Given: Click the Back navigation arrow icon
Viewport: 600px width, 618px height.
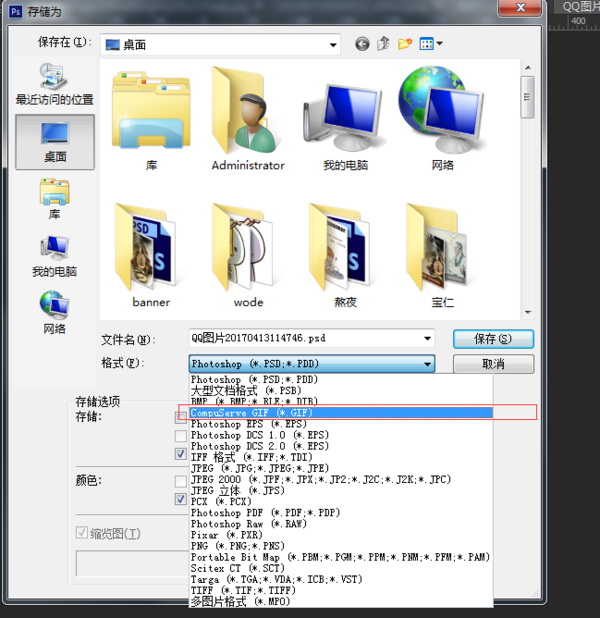Looking at the screenshot, I should pyautogui.click(x=362, y=44).
